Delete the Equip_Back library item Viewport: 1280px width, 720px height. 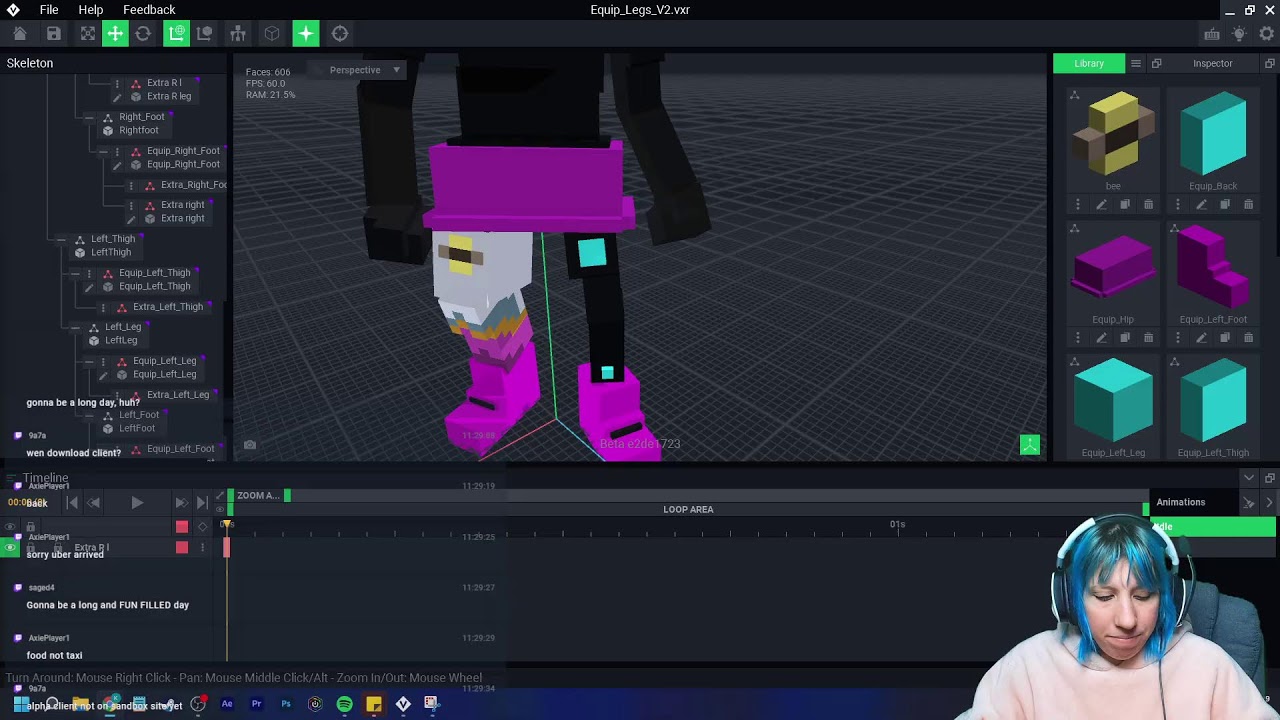(x=1248, y=205)
